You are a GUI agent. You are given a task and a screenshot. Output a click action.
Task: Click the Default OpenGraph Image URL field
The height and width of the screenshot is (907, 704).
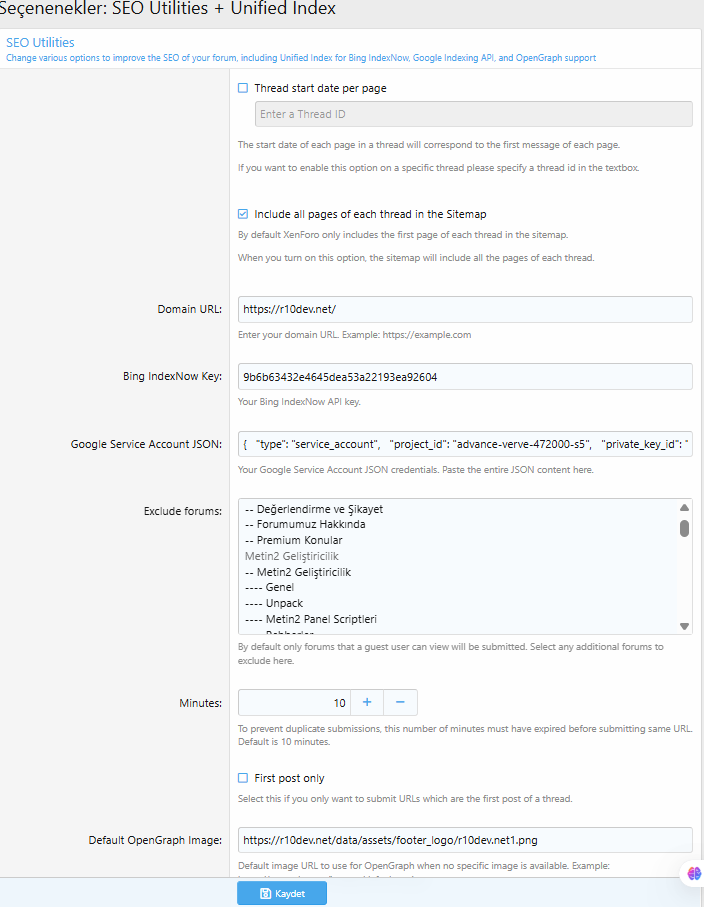tap(465, 840)
